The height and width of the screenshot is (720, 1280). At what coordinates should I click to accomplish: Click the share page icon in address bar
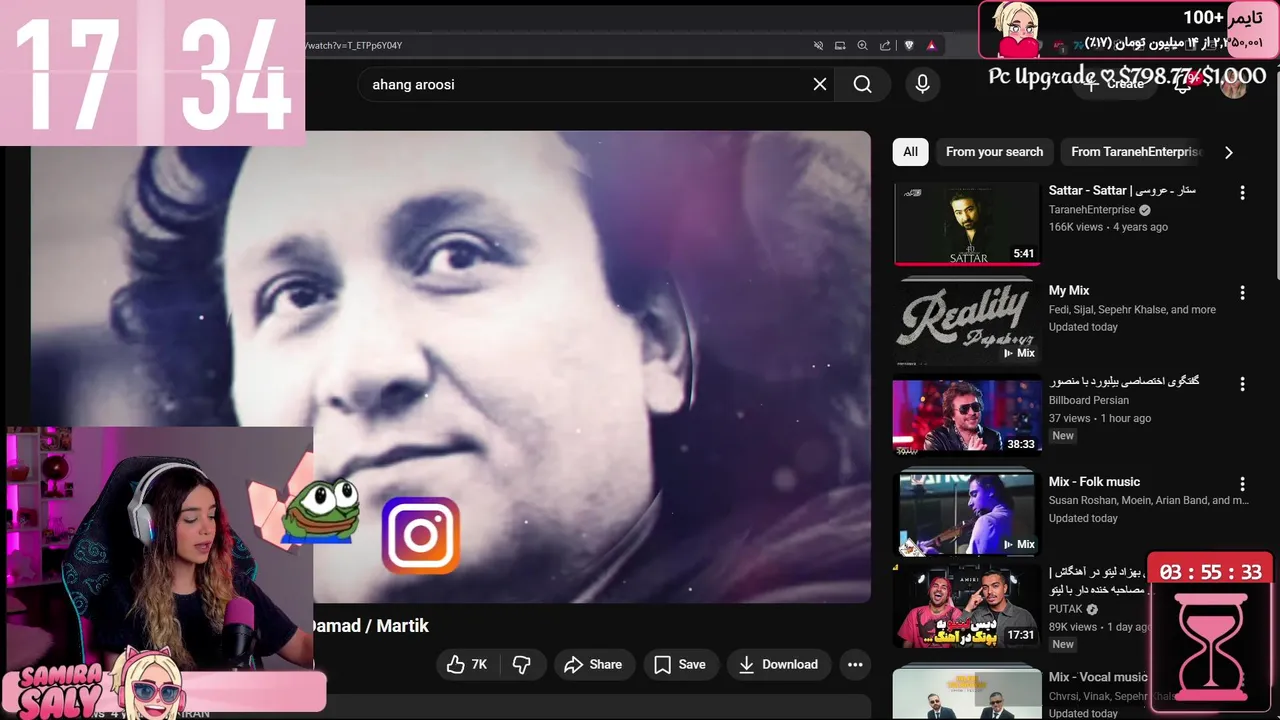click(x=885, y=45)
